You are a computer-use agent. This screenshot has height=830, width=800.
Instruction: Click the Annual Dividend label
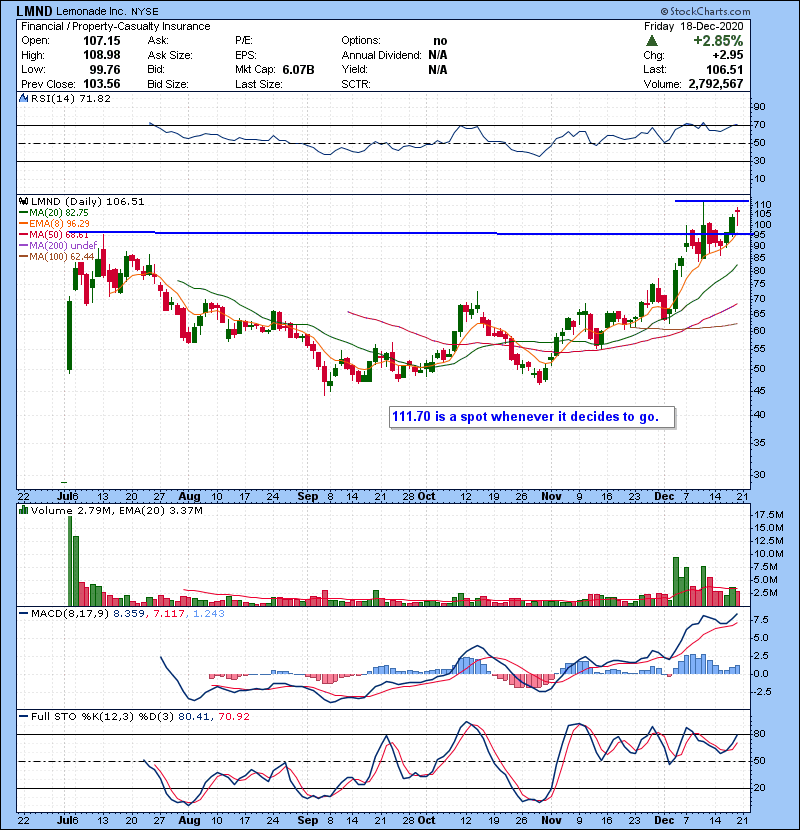point(381,55)
